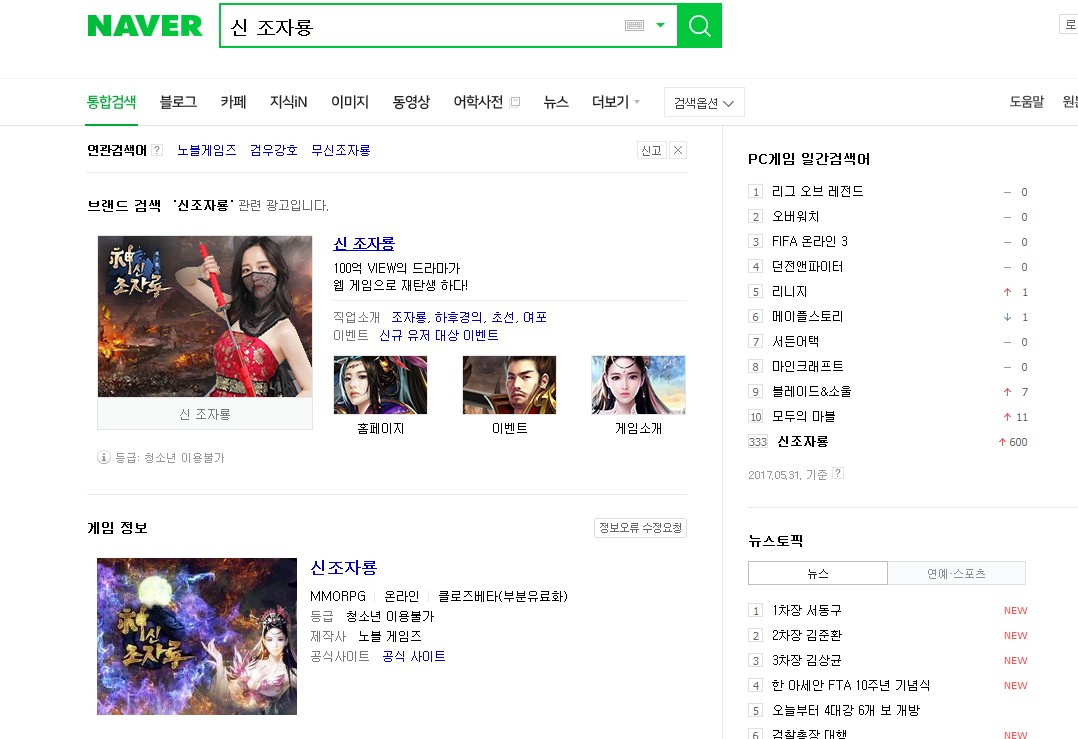Open the 노블게임즈 related search link

pos(207,150)
